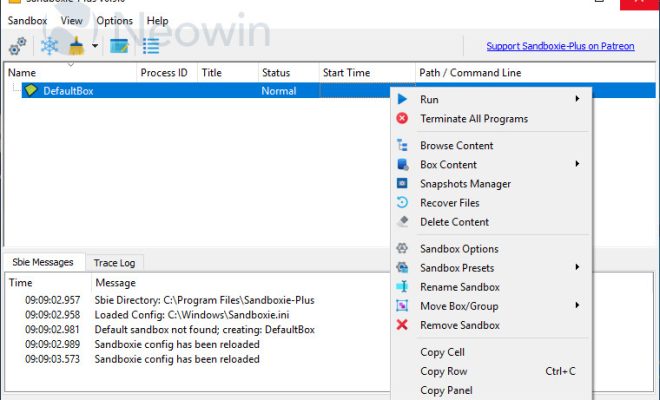
Task: Click the red Terminate All Programs icon
Action: [x=402, y=119]
